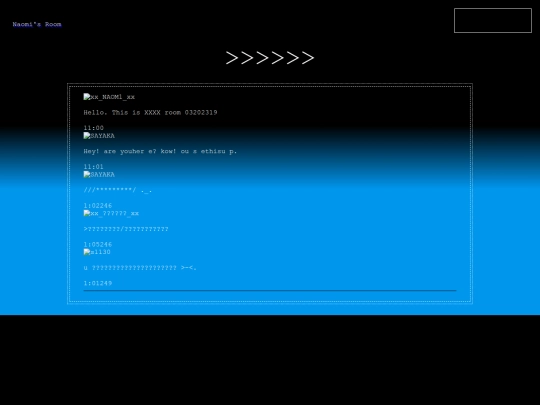The width and height of the screenshot is (540, 405).
Task: Click the broken avatar image beside xx_NAOMl_xx
Action: [x=109, y=97]
